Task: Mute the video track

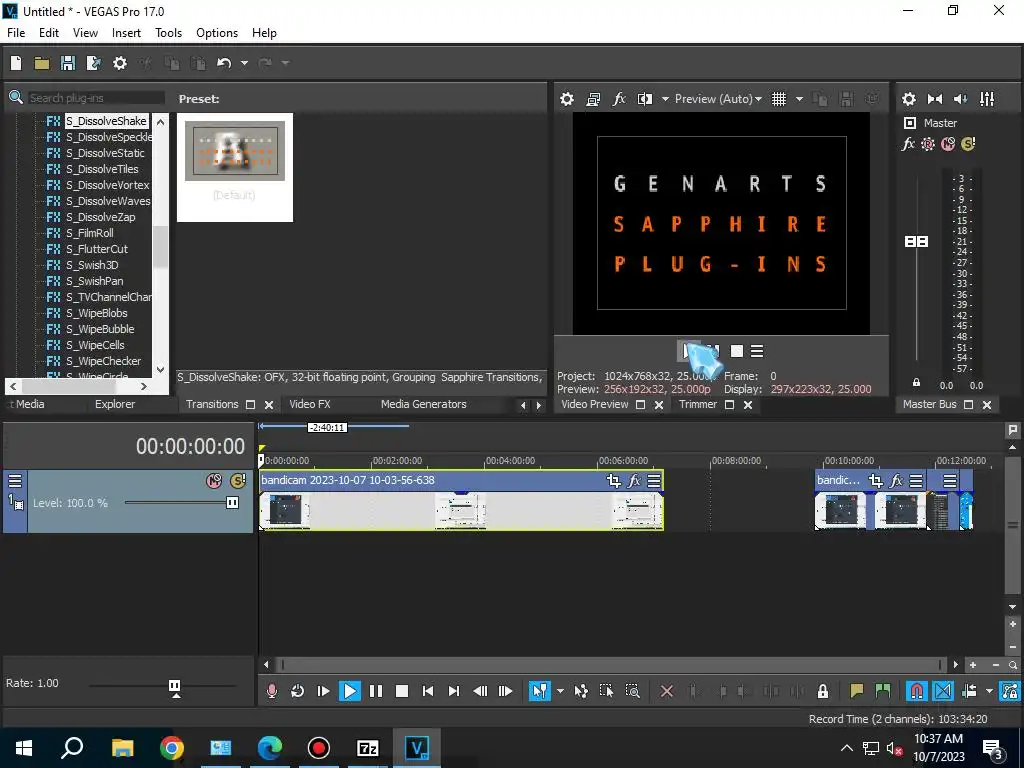Action: (x=214, y=481)
